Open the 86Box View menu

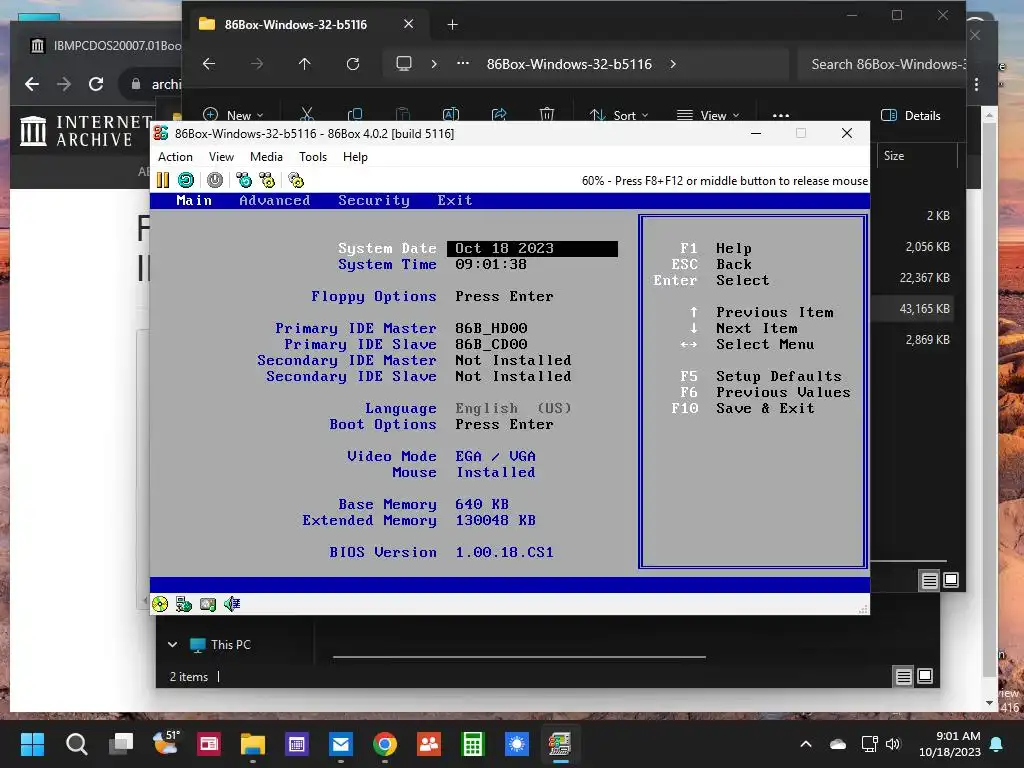[x=221, y=157]
